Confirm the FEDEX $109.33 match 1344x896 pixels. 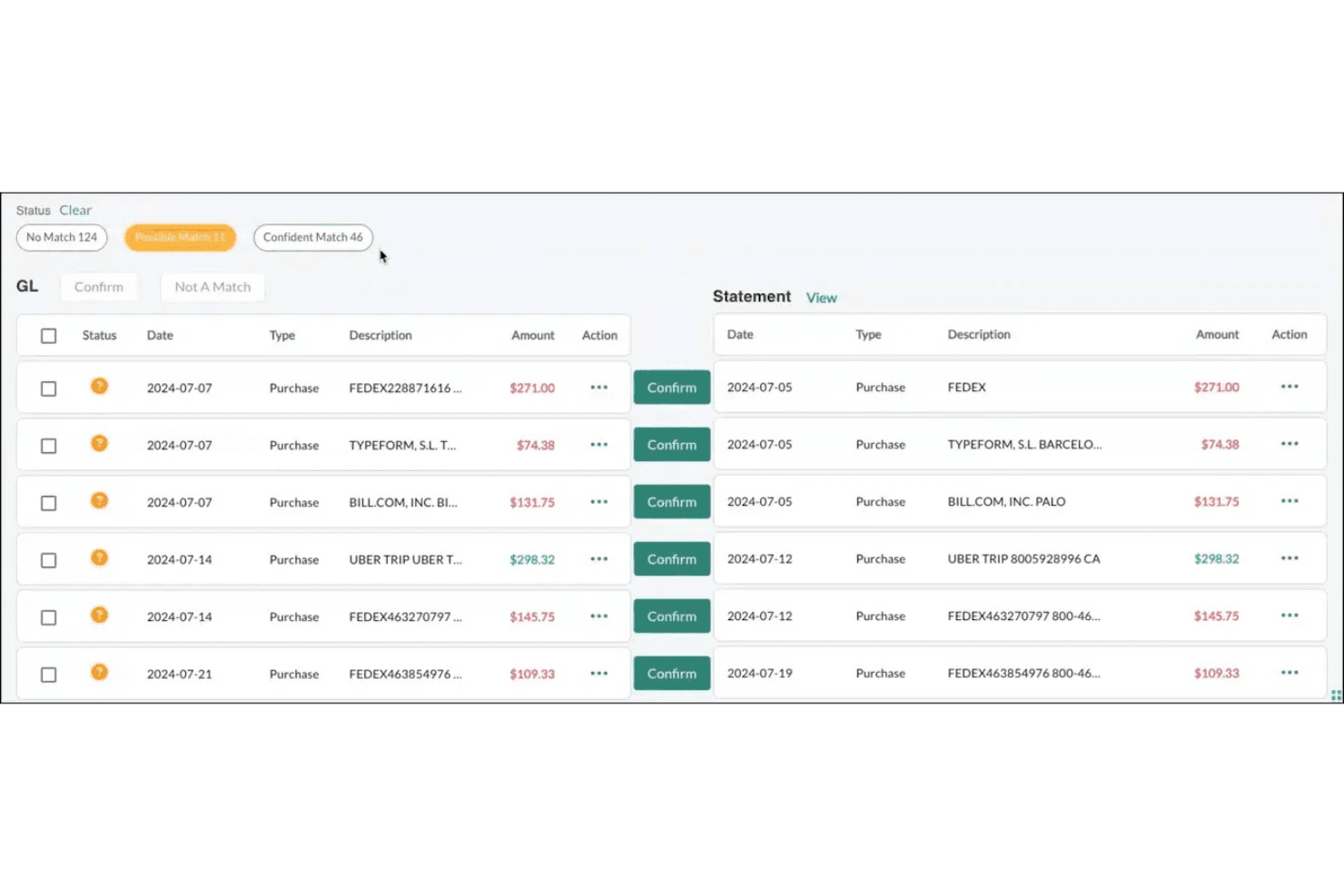pos(672,674)
